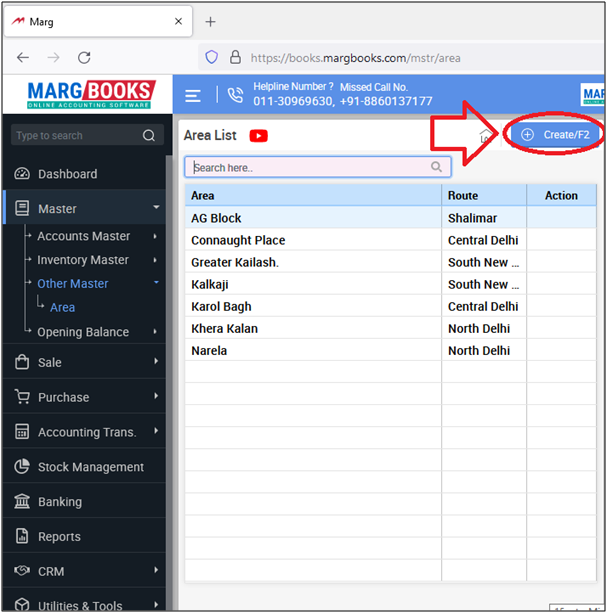
Task: Open the Reports menu item
Action: (x=59, y=537)
